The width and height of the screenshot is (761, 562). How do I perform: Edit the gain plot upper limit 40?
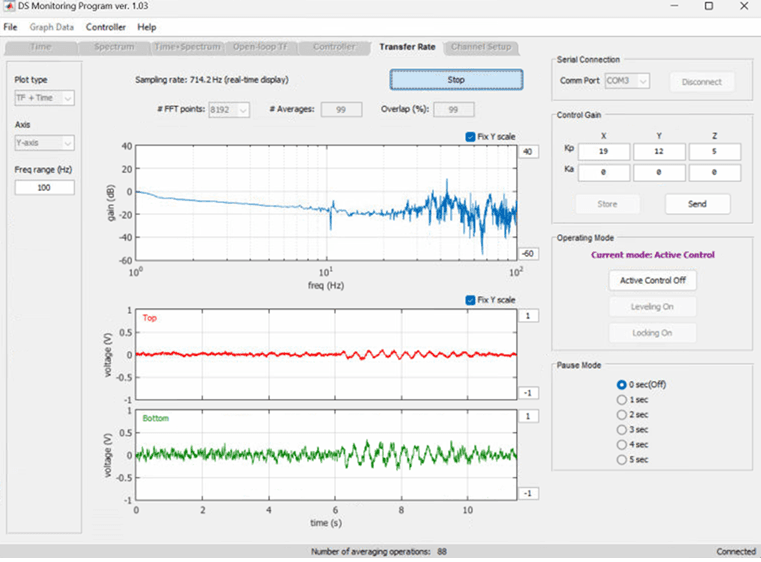click(x=529, y=151)
